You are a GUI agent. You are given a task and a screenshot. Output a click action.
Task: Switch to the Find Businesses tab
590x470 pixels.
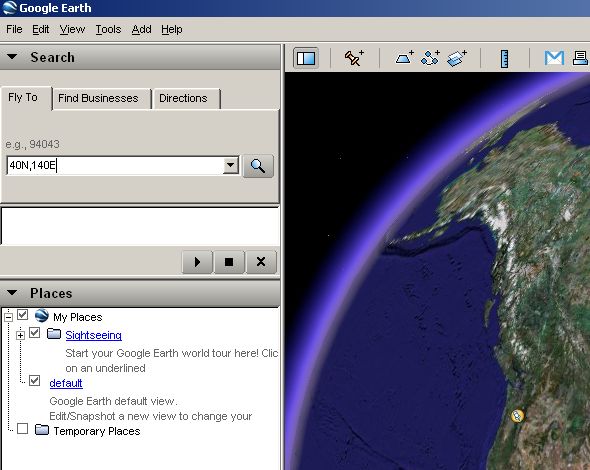(102, 99)
